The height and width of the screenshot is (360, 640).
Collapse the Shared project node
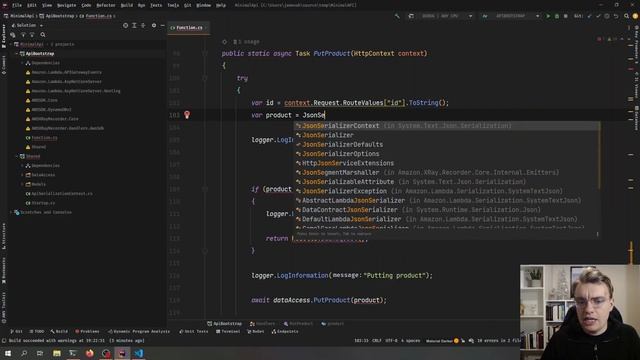click(x=17, y=156)
